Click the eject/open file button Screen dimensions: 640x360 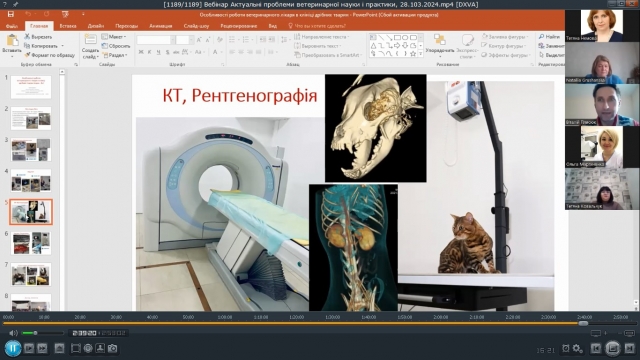59,349
